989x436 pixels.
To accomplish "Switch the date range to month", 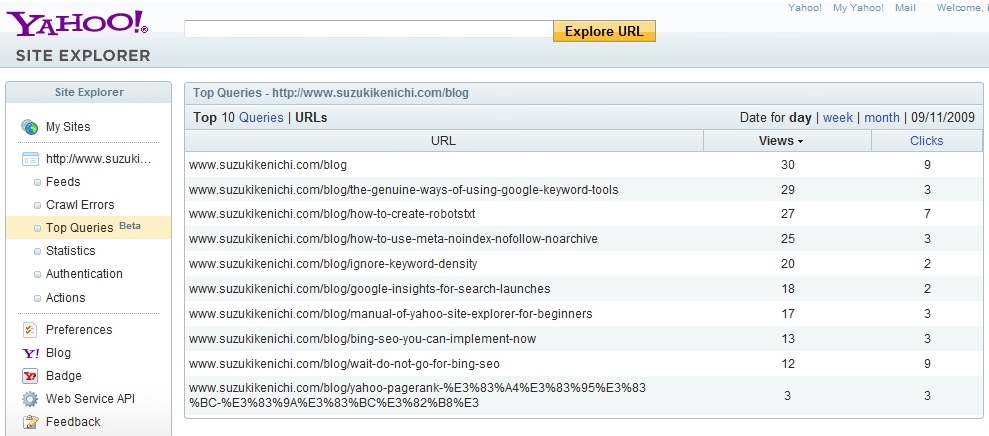I will coord(882,117).
